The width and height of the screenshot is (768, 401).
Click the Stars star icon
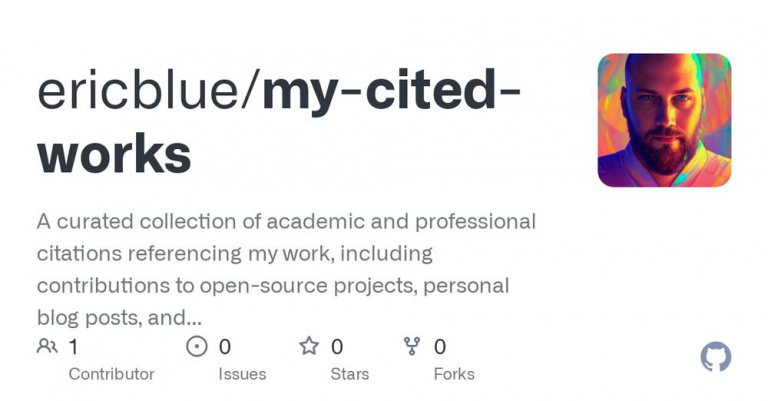coord(309,347)
